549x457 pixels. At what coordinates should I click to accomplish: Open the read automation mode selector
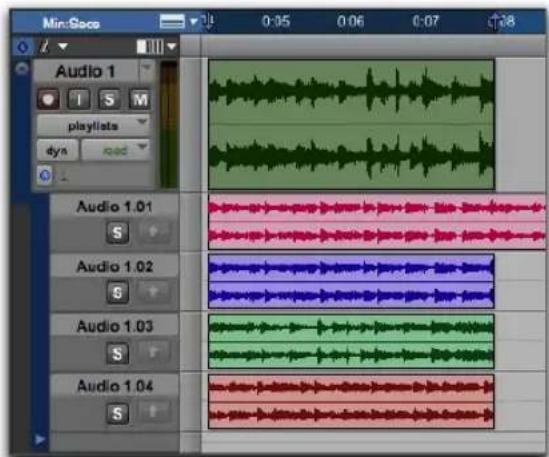coord(116,150)
